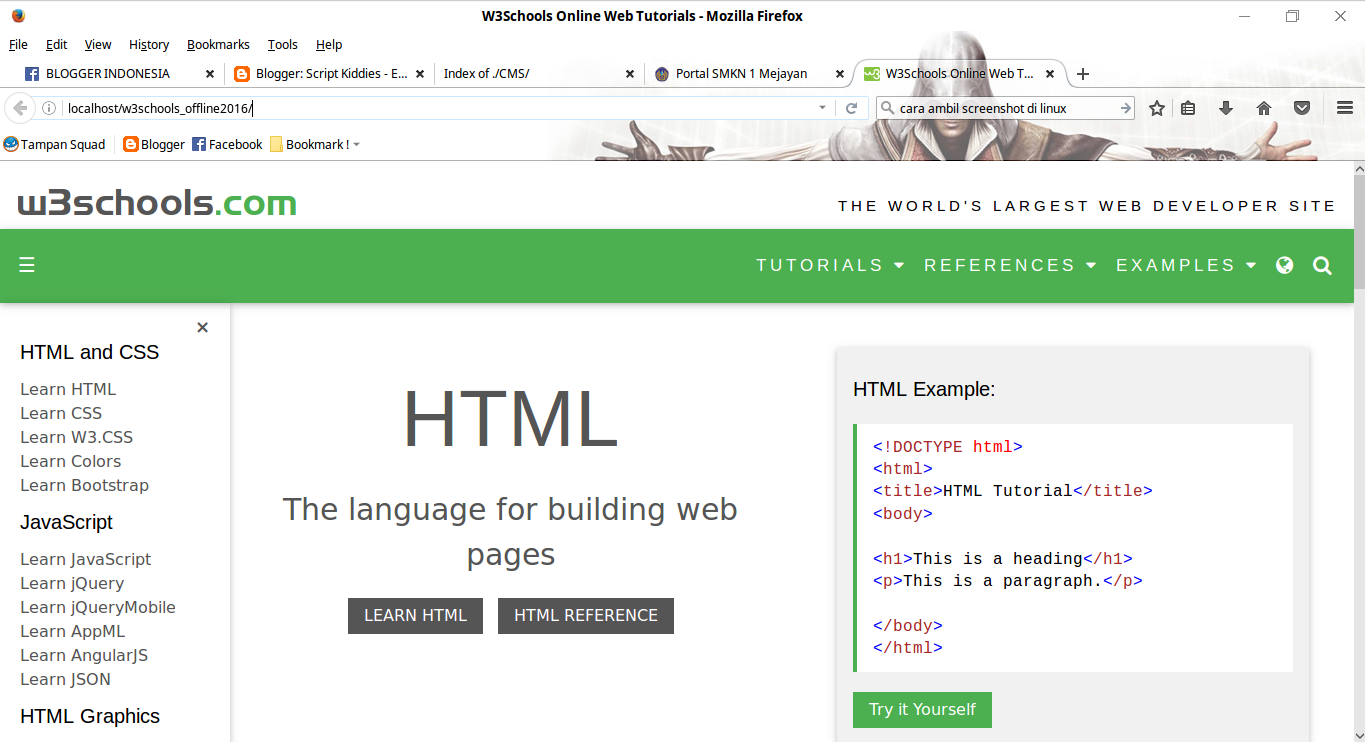1365x742 pixels.
Task: Open the downloads arrow icon
Action: coord(1225,107)
